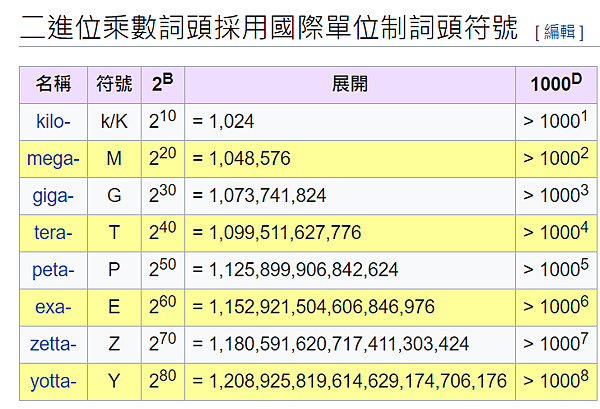Viewport: 600px width, 409px height.
Task: Click the value = 1,048,576
Action: (241, 158)
